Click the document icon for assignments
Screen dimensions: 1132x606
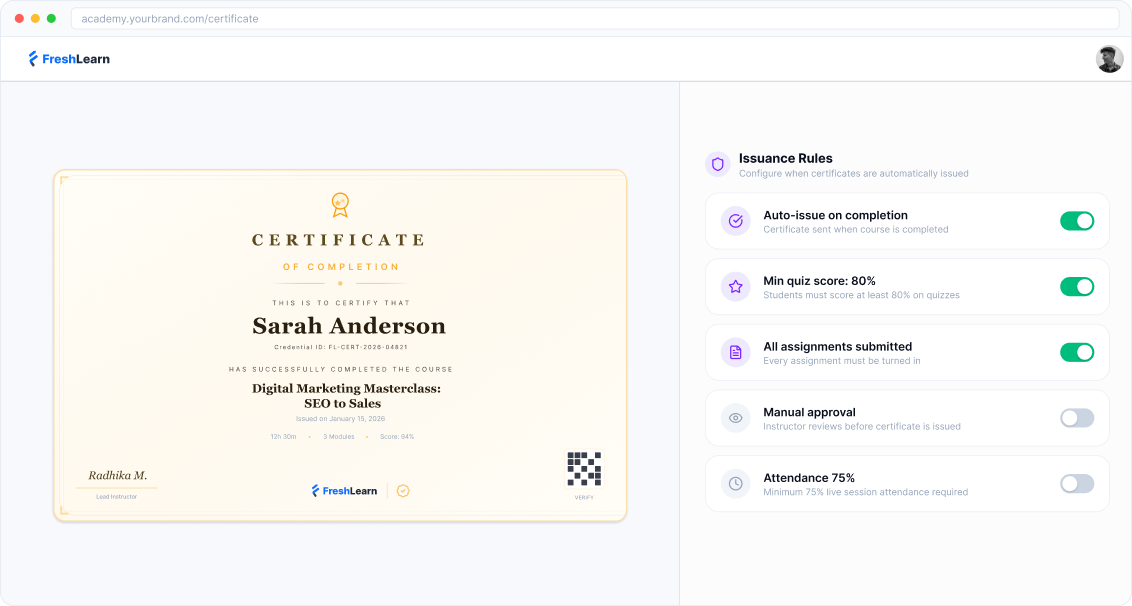coord(736,352)
